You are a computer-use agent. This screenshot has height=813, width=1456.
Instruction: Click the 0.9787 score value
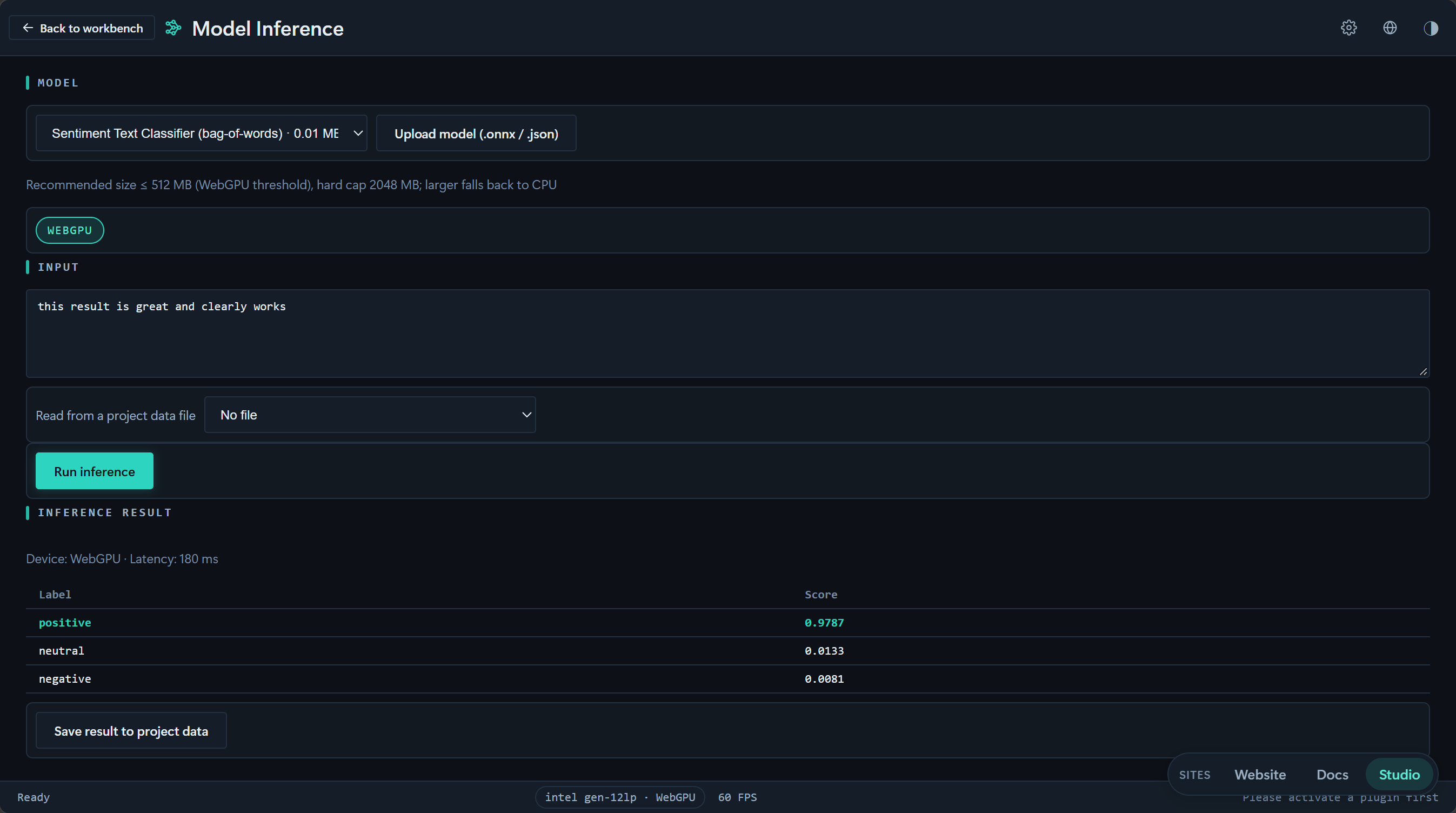point(824,623)
